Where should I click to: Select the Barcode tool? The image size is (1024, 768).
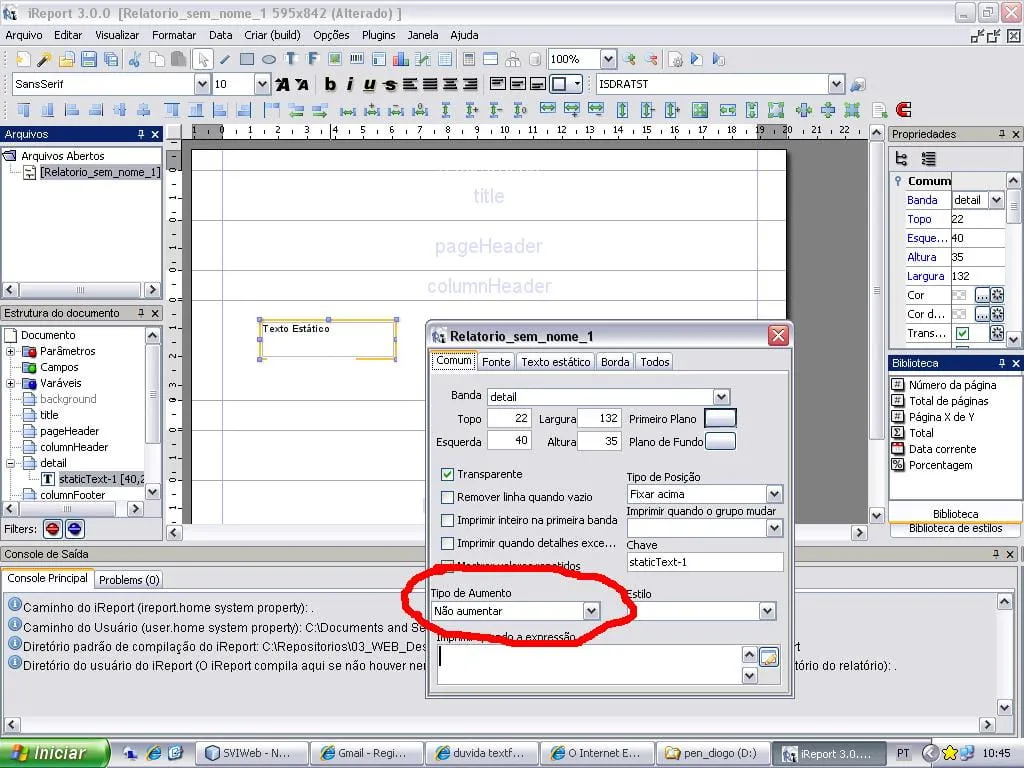(357, 60)
